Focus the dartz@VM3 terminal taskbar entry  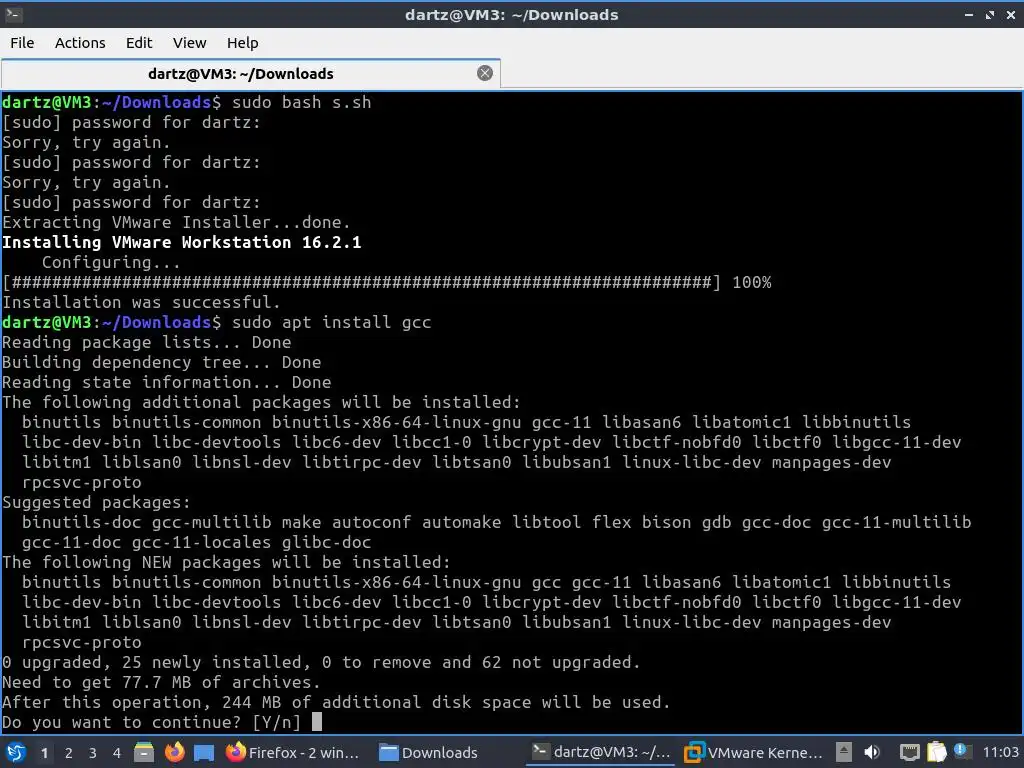pos(600,752)
